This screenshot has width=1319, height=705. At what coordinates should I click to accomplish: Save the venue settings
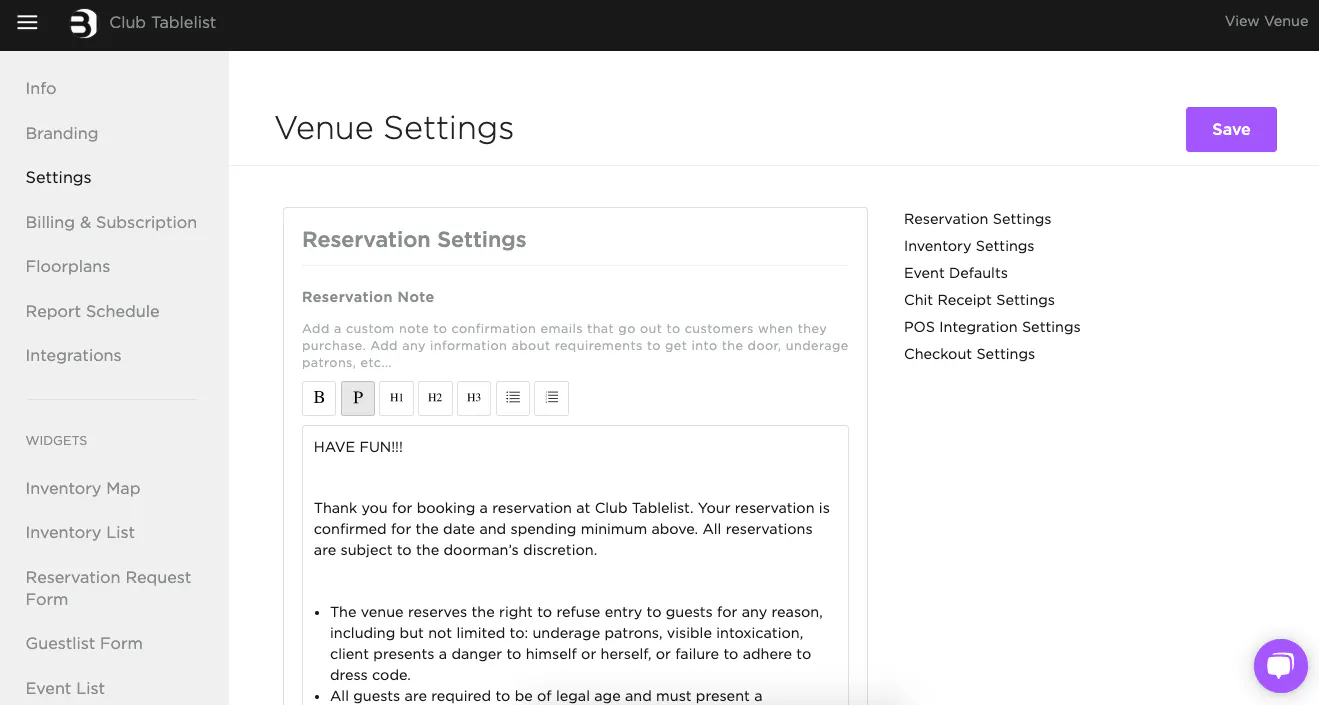[1230, 130]
